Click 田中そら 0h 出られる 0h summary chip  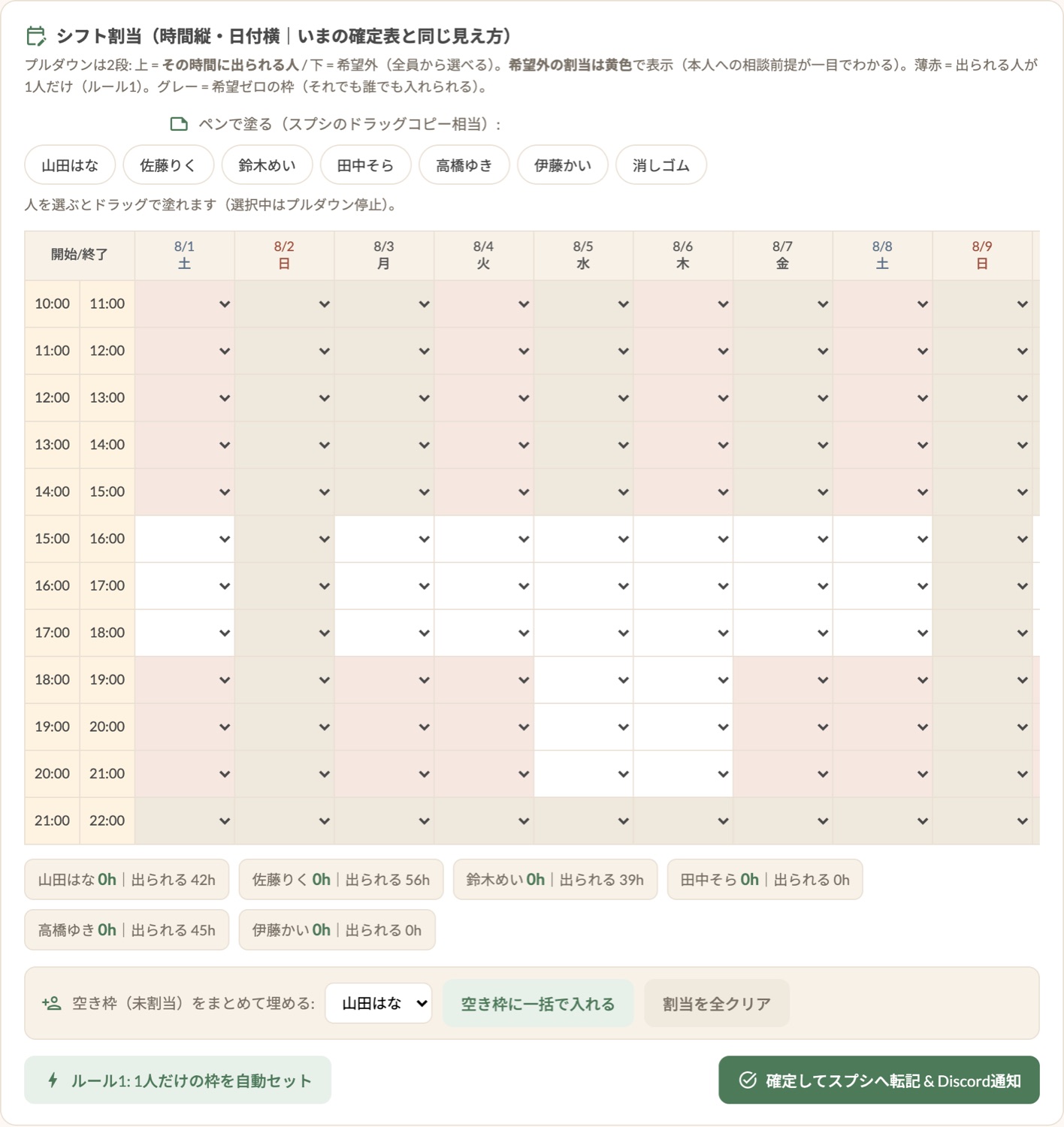[x=765, y=880]
